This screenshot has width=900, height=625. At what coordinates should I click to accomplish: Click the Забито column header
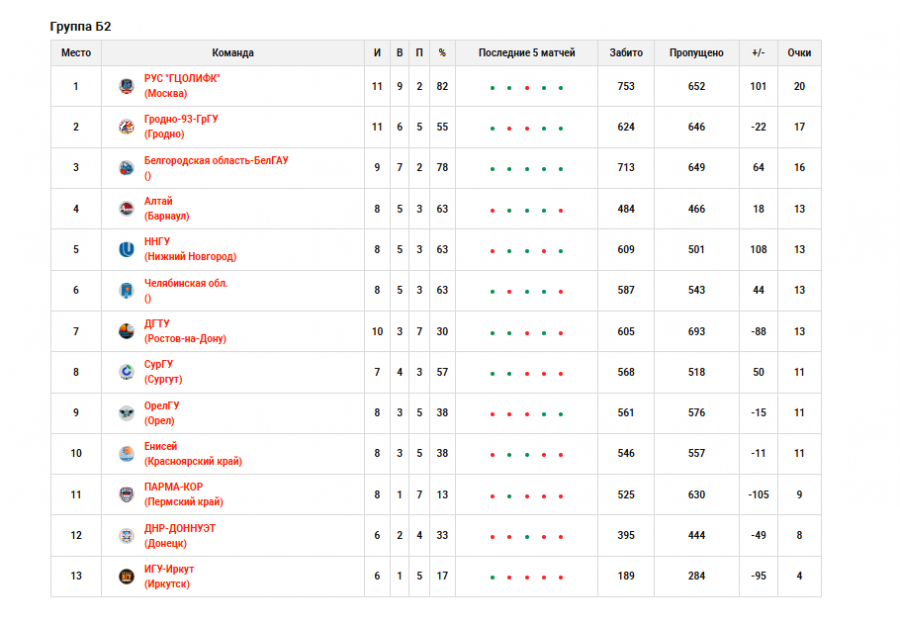626,53
